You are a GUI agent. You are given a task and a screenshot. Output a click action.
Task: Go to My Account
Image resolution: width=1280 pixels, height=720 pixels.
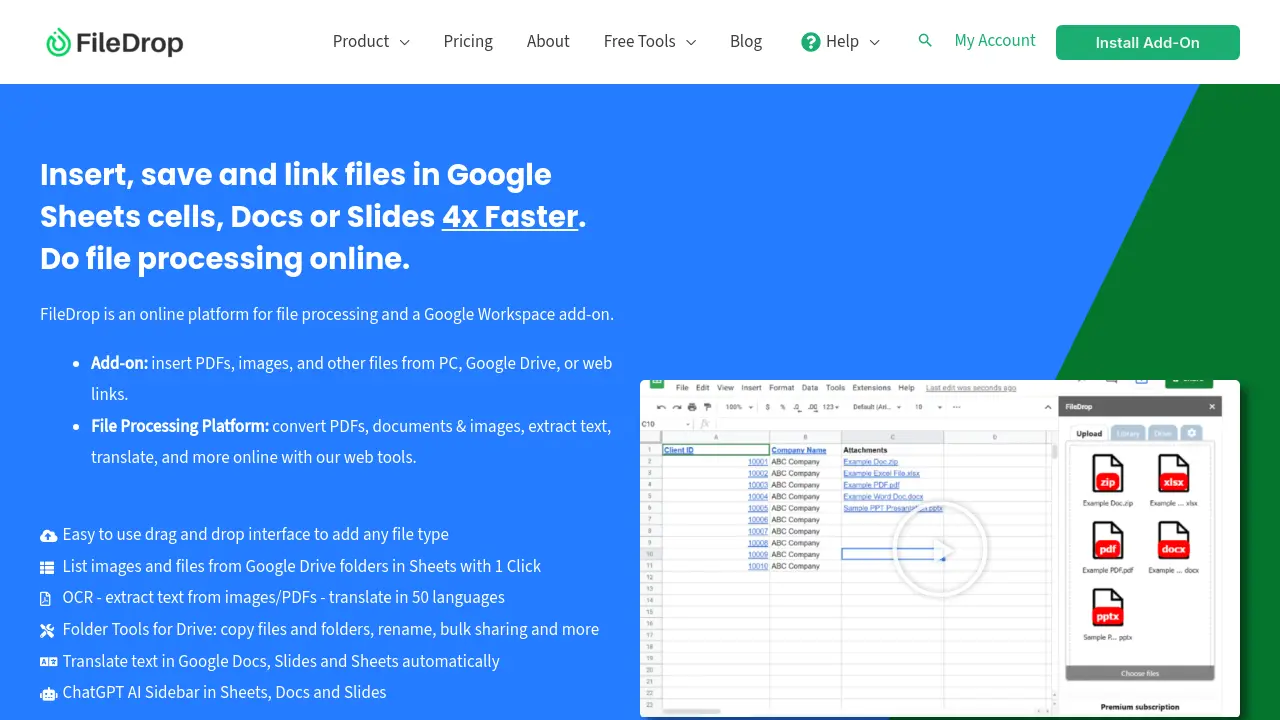click(995, 40)
